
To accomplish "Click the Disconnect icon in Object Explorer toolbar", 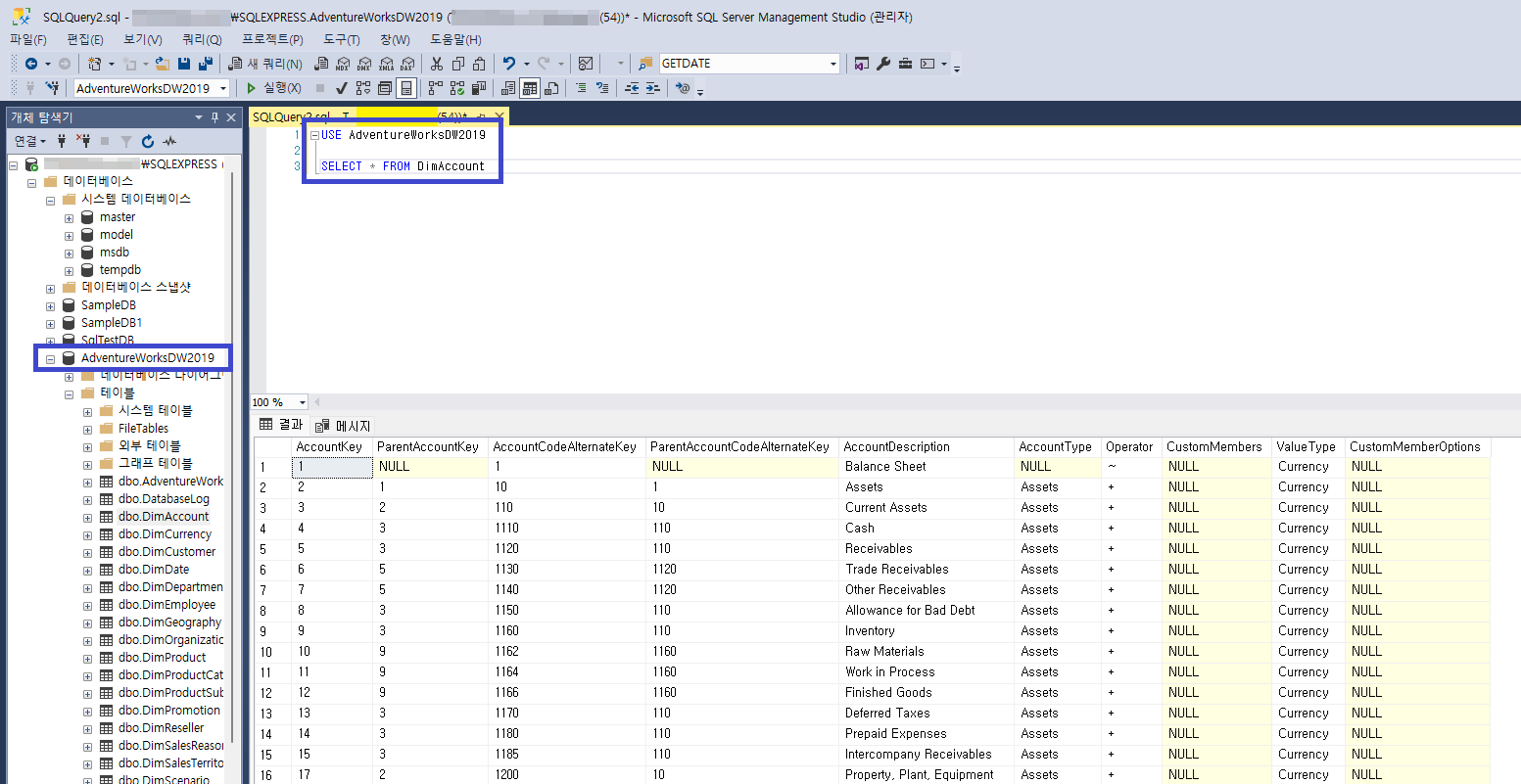I will 82,141.
